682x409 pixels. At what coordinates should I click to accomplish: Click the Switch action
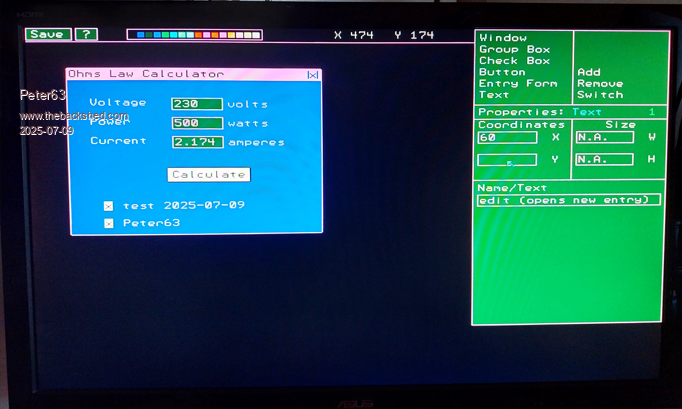tap(600, 95)
